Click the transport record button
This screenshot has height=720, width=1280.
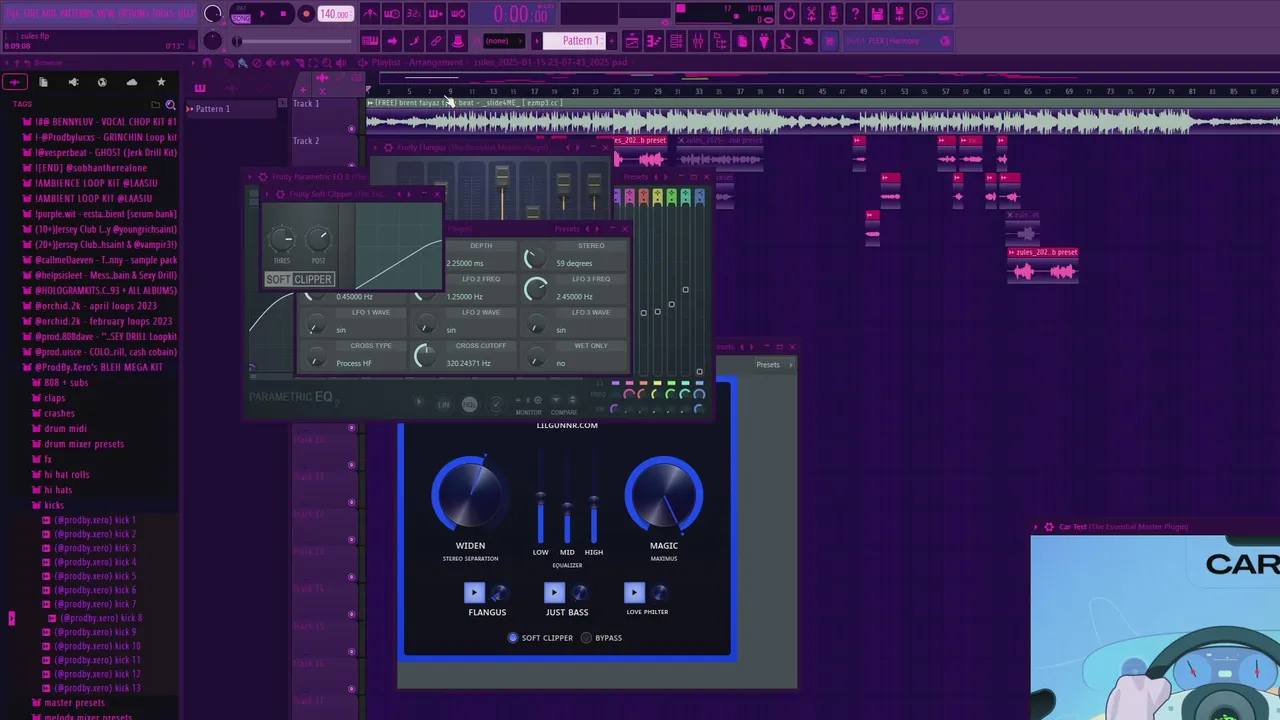tap(306, 14)
